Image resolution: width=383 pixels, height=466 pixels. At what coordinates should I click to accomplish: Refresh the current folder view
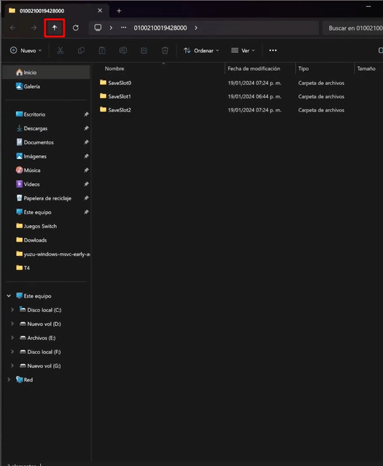click(76, 28)
